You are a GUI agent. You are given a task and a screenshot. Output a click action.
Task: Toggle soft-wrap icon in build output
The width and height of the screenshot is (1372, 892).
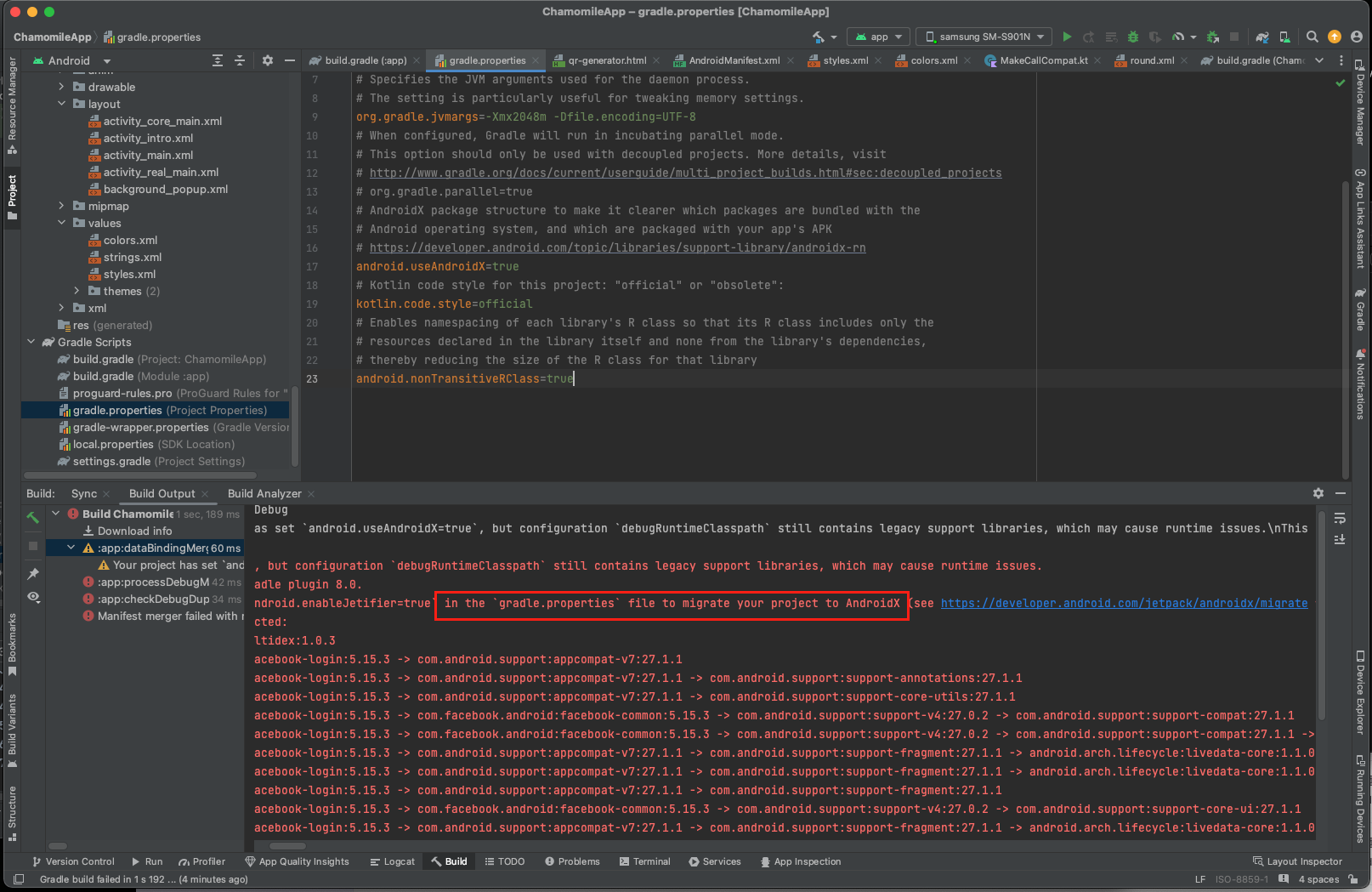[x=1340, y=518]
